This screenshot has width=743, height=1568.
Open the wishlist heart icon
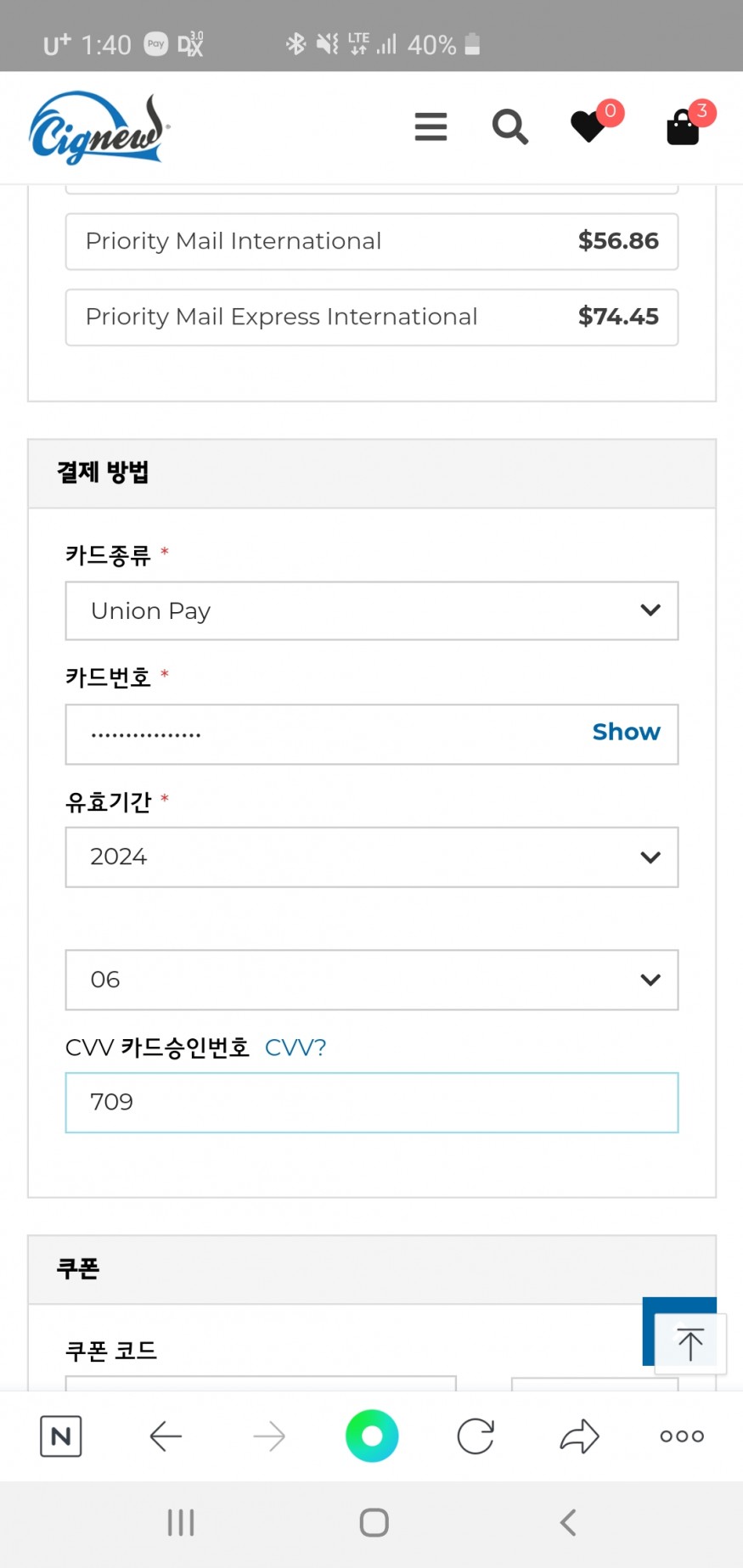(x=588, y=127)
